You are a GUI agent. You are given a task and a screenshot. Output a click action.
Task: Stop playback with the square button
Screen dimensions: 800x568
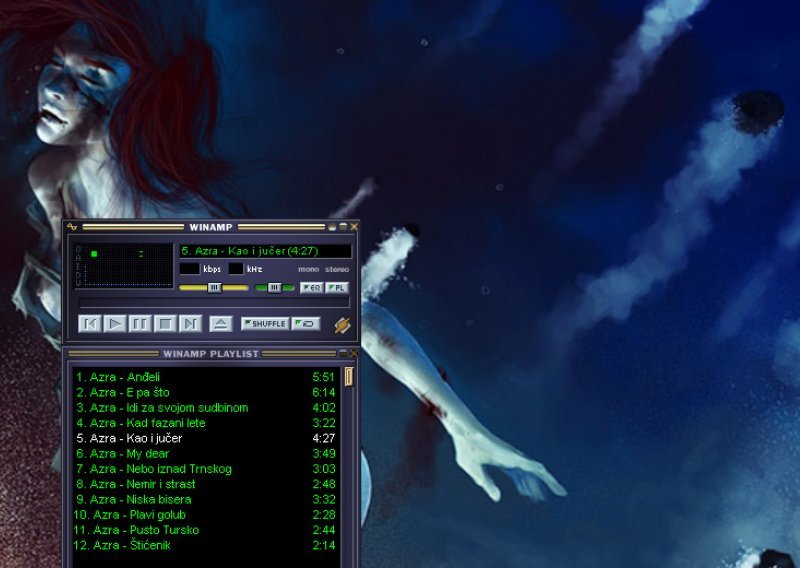[x=165, y=324]
